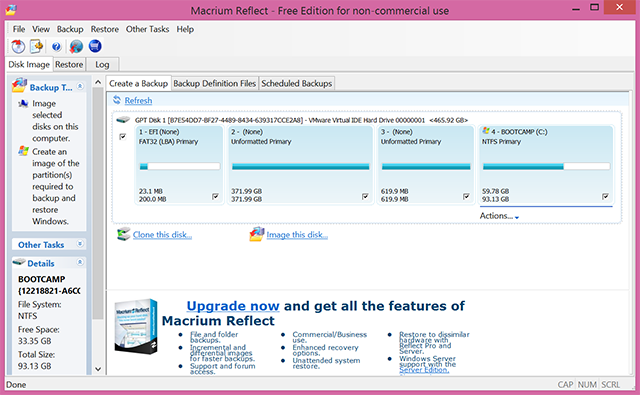This screenshot has width=640, height=395.
Task: Click the backup definition file toolbar icon
Action: (x=37, y=47)
